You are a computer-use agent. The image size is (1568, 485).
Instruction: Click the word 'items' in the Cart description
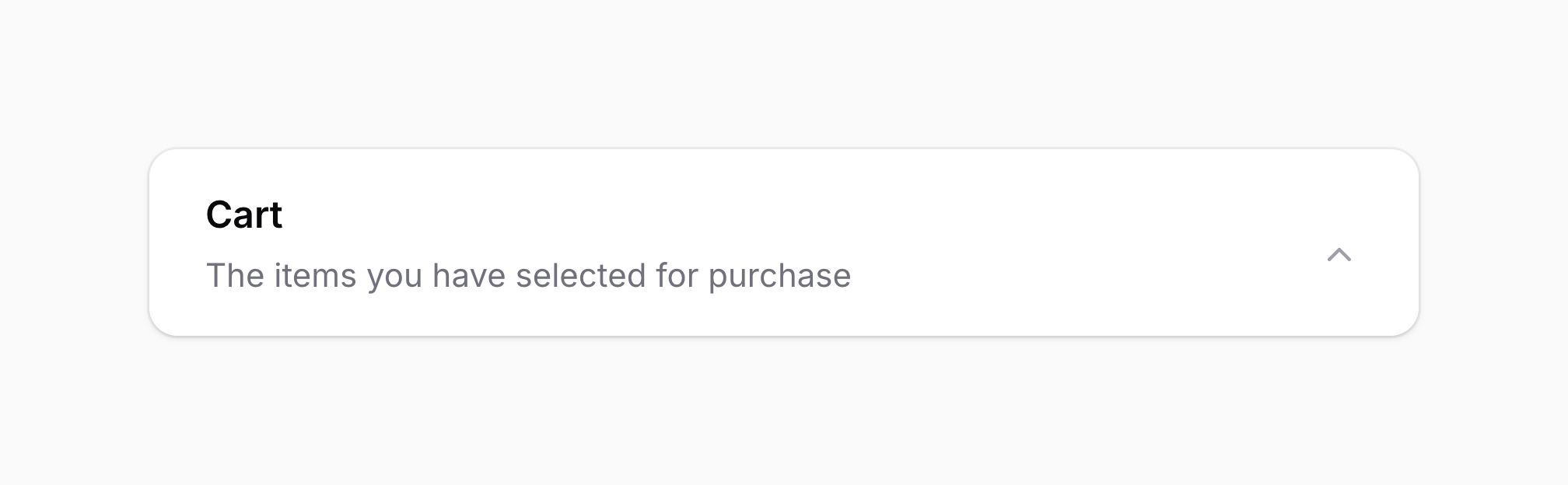[x=315, y=276]
